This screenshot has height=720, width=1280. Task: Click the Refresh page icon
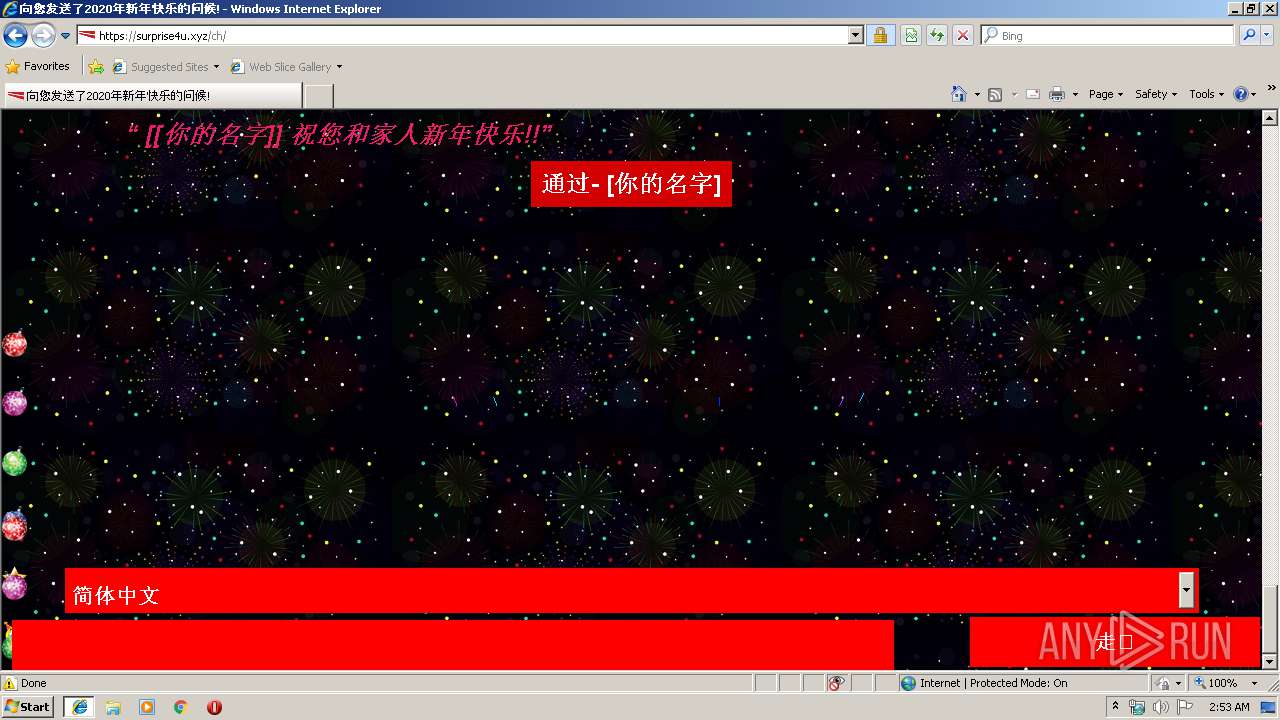coord(937,36)
